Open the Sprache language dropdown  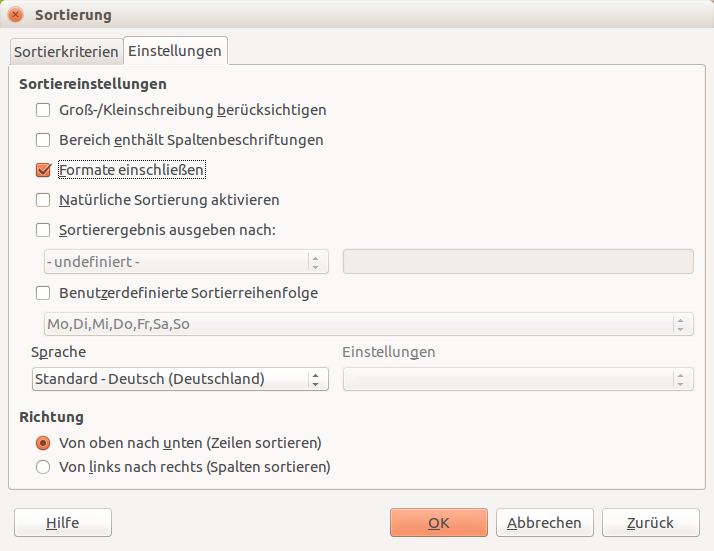coord(180,379)
